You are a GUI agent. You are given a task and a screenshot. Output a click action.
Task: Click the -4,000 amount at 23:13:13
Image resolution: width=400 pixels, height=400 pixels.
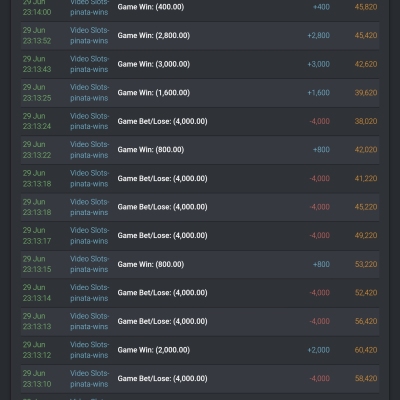(320, 321)
